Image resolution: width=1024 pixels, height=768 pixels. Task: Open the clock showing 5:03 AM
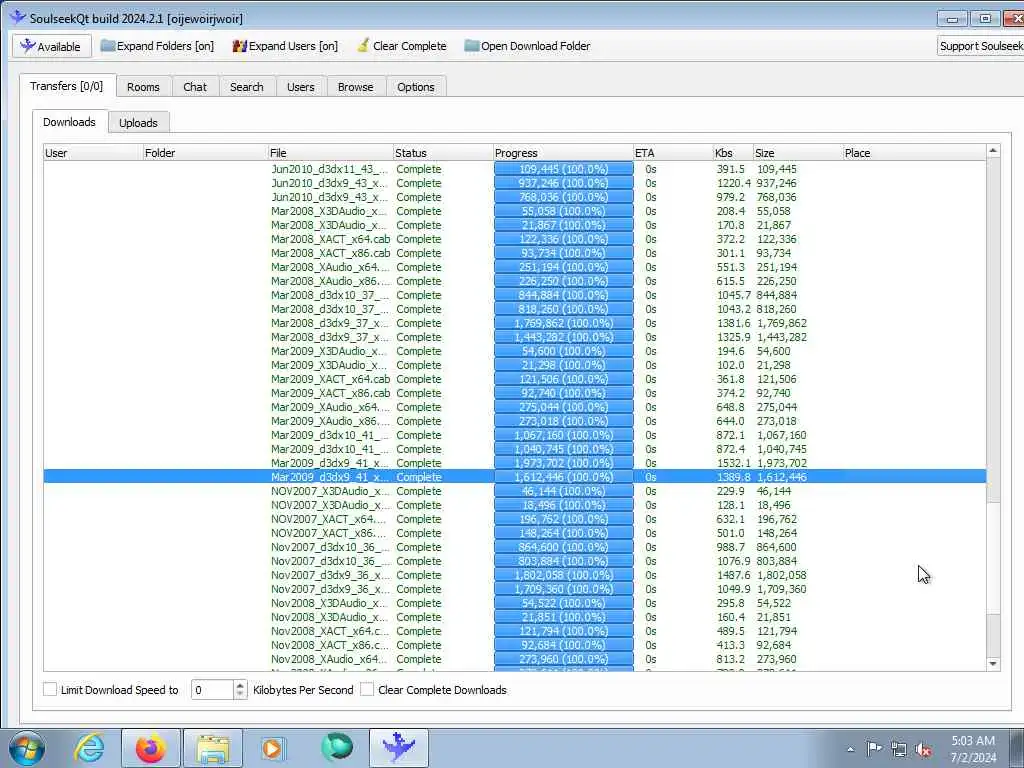[x=973, y=749]
